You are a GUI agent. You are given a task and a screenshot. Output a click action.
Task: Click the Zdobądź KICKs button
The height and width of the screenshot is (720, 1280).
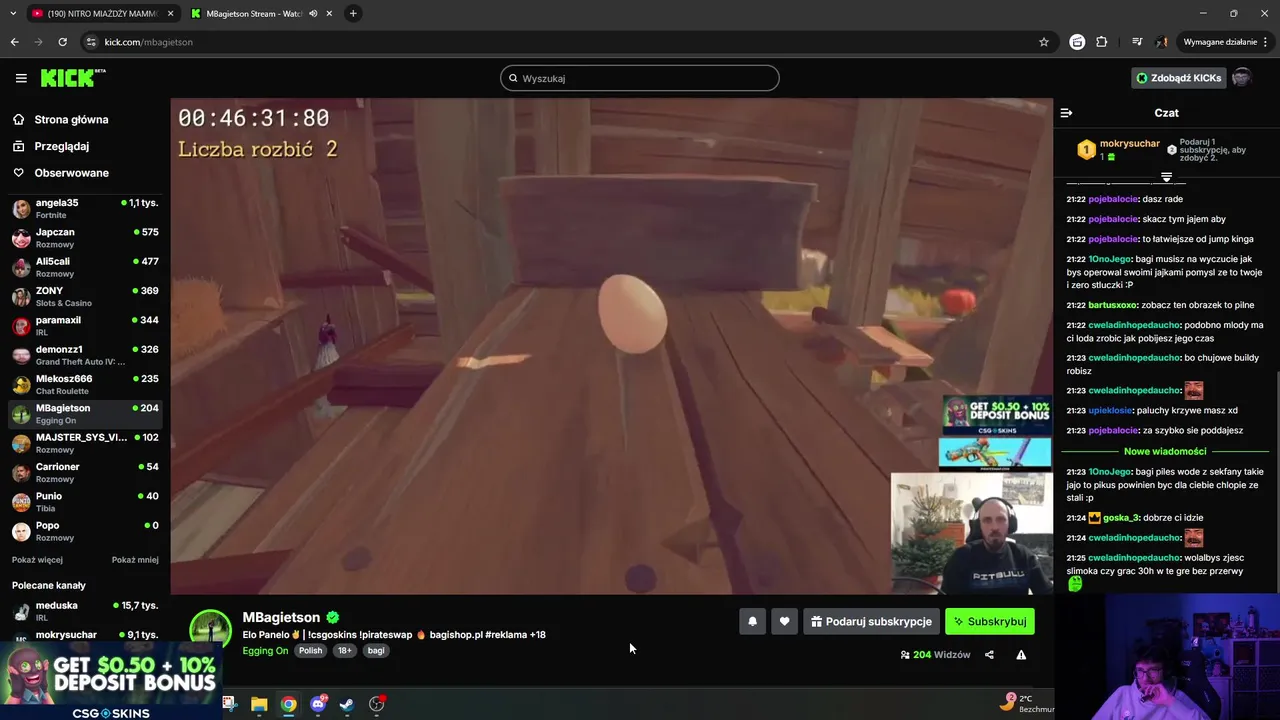point(1179,78)
